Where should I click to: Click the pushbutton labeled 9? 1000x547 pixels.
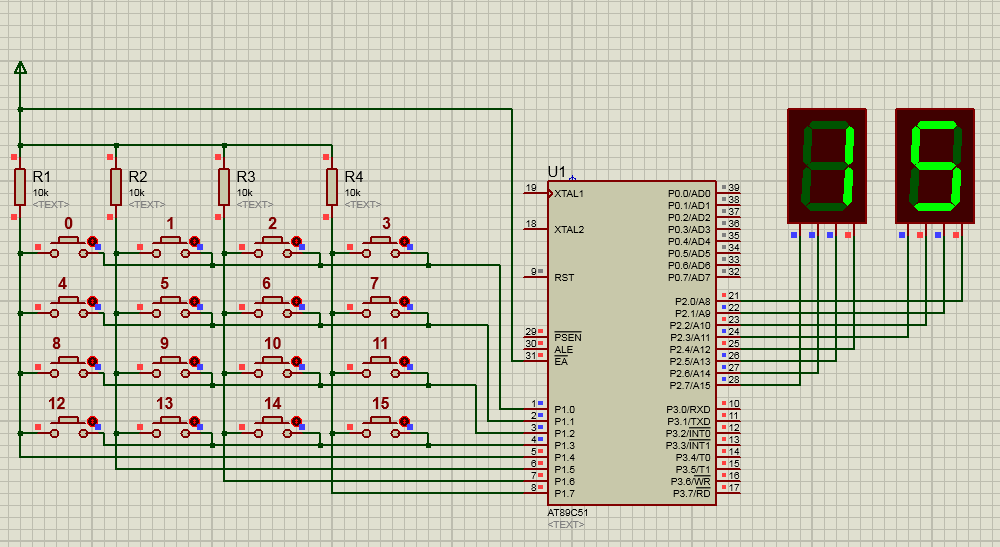[170, 367]
